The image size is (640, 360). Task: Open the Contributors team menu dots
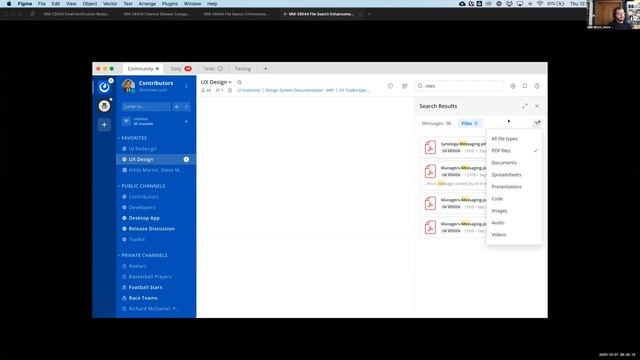click(187, 86)
